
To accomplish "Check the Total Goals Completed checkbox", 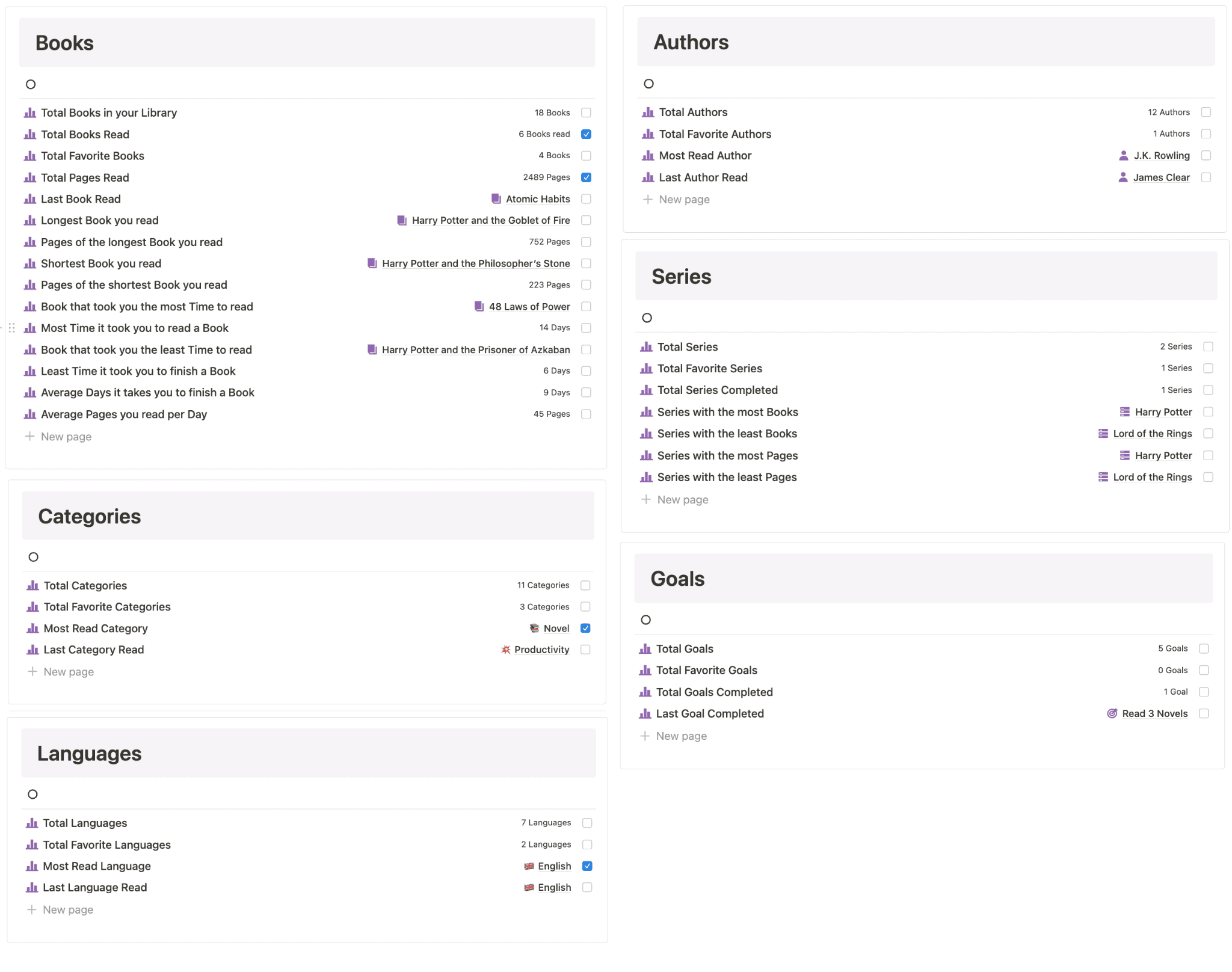I will [x=1204, y=692].
